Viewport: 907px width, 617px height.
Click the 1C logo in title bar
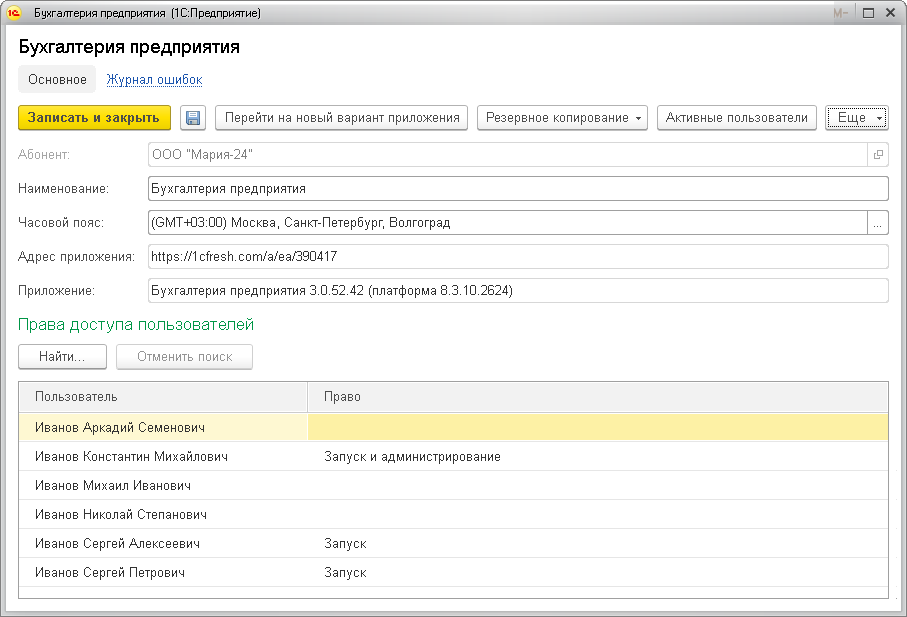[14, 13]
